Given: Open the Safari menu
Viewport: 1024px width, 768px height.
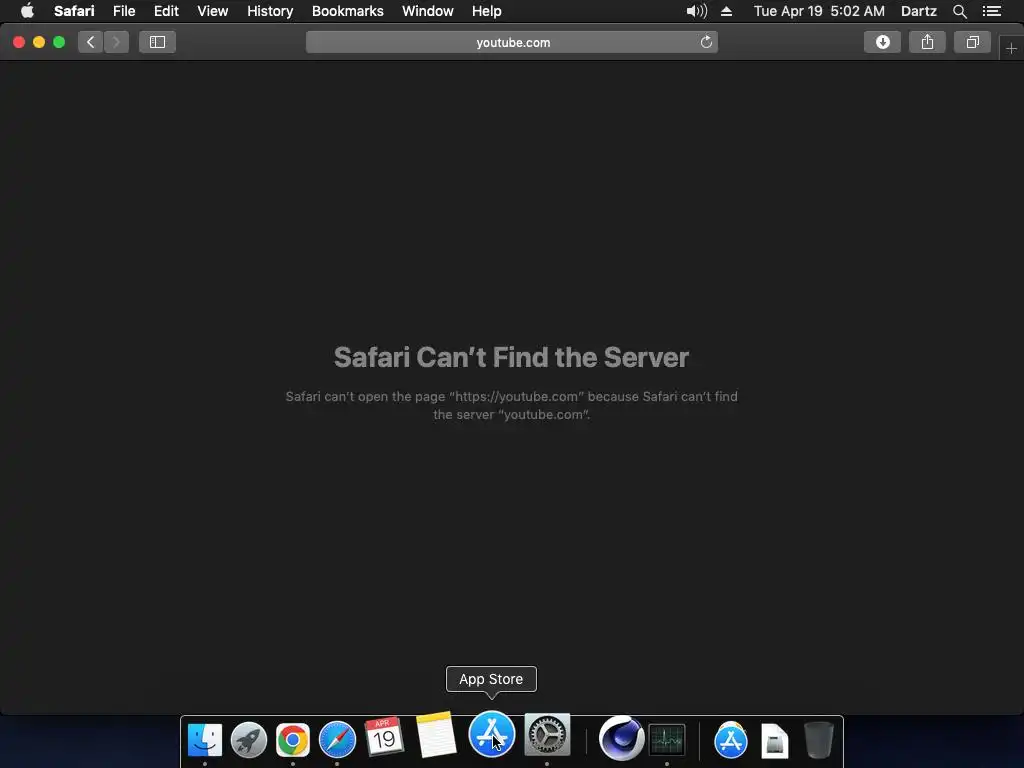Looking at the screenshot, I should 74,11.
